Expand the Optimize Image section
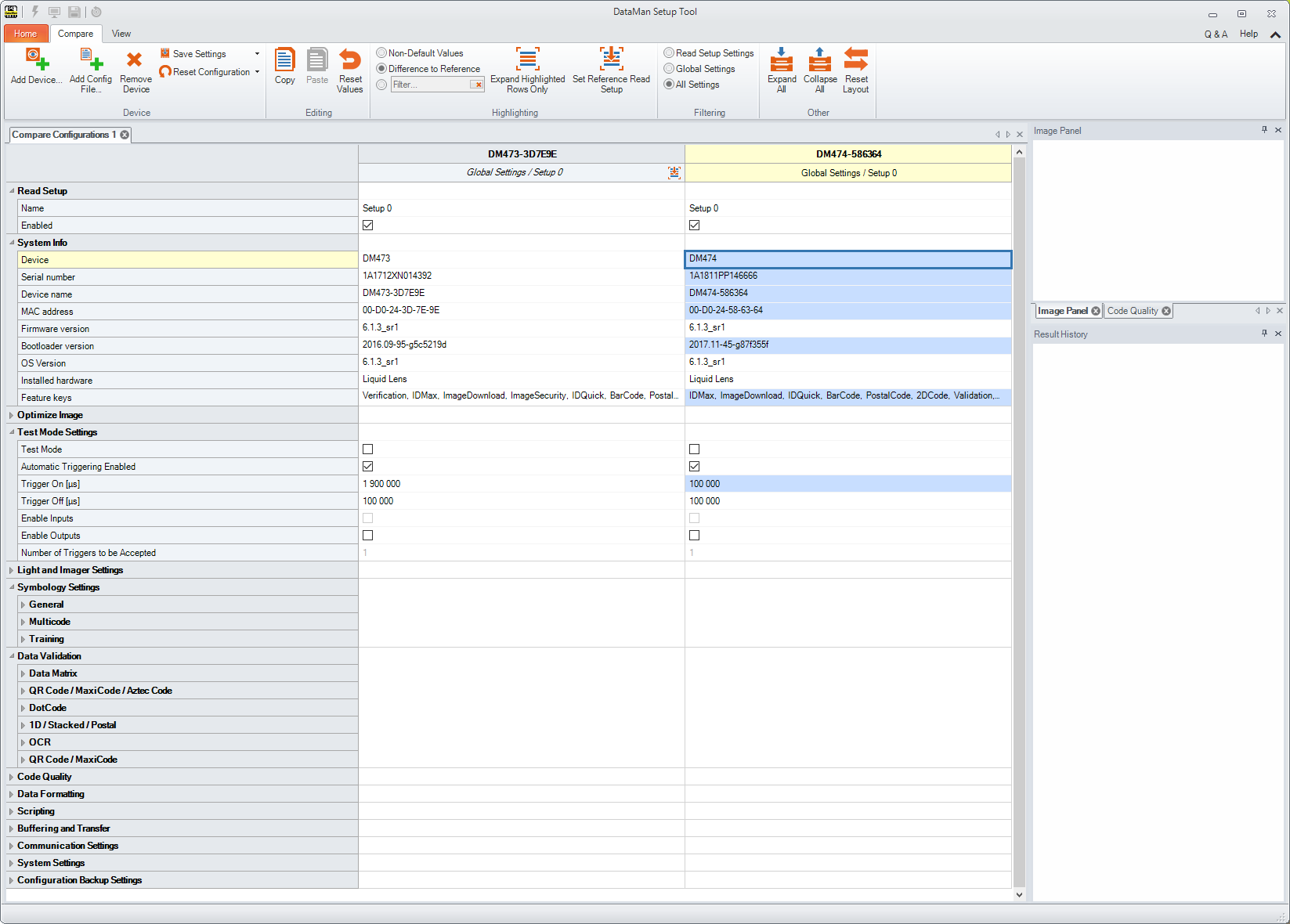Screen dimensions: 1290x924 tap(12, 415)
